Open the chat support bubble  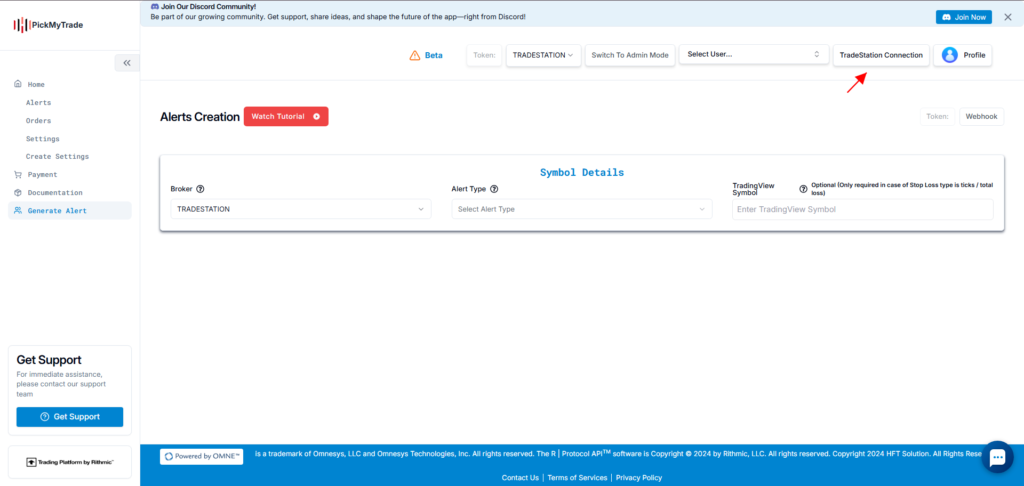(997, 457)
